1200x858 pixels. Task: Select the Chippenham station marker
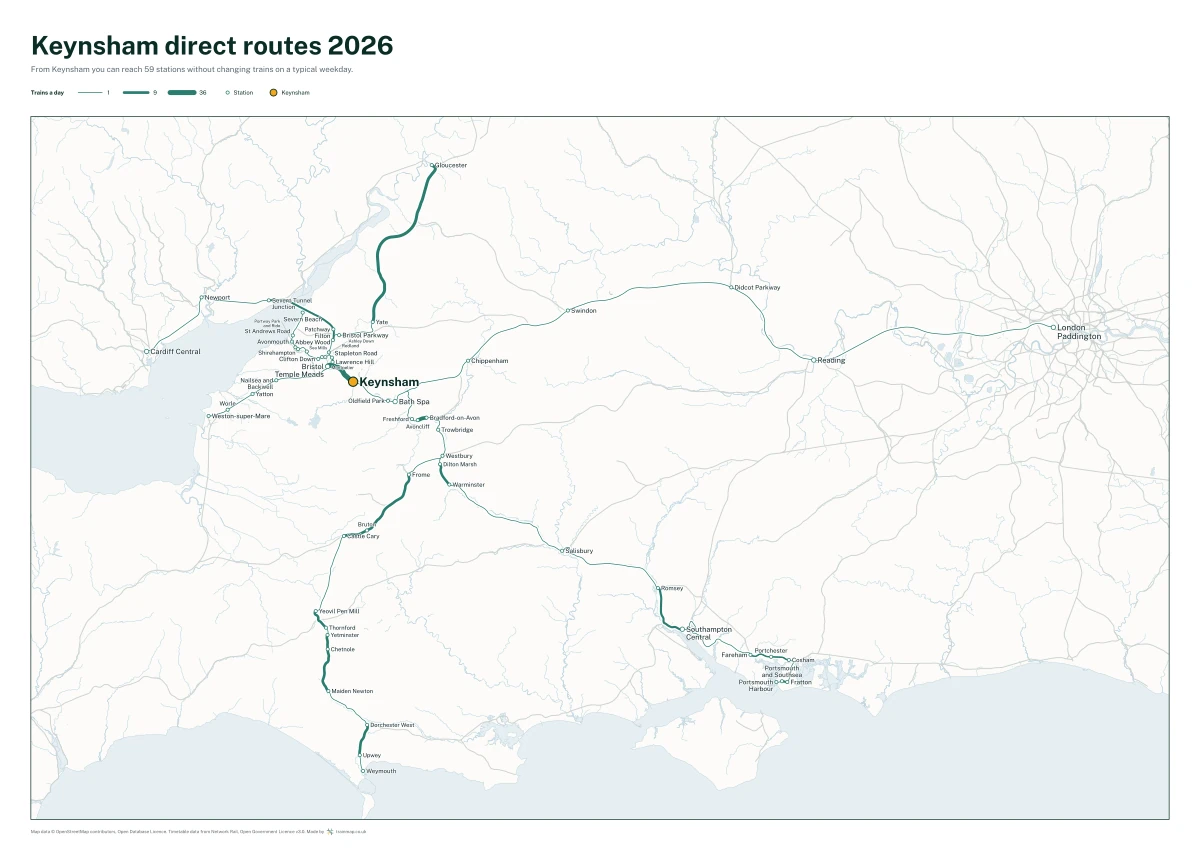click(x=468, y=361)
